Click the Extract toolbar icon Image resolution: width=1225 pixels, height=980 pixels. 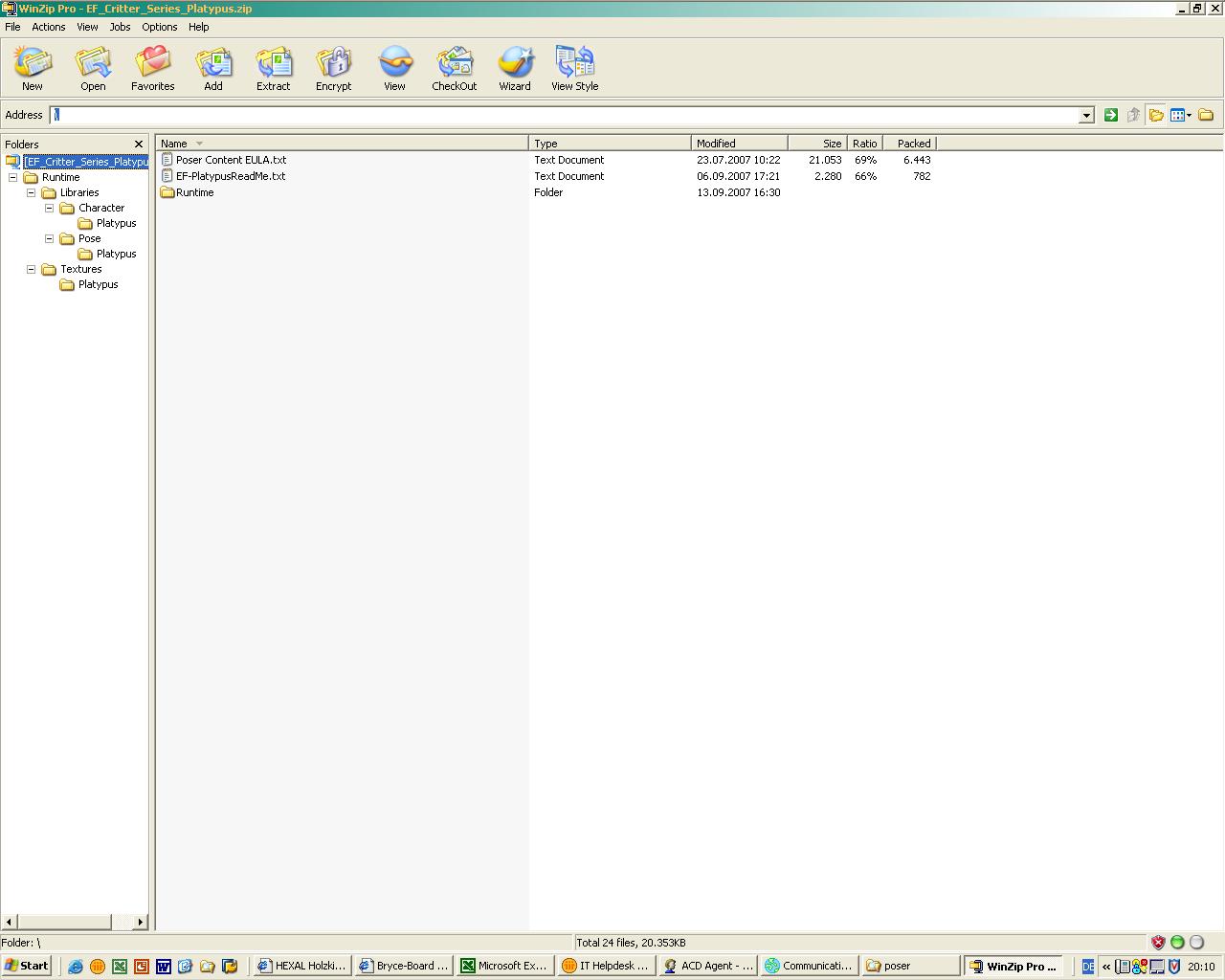coord(274,68)
